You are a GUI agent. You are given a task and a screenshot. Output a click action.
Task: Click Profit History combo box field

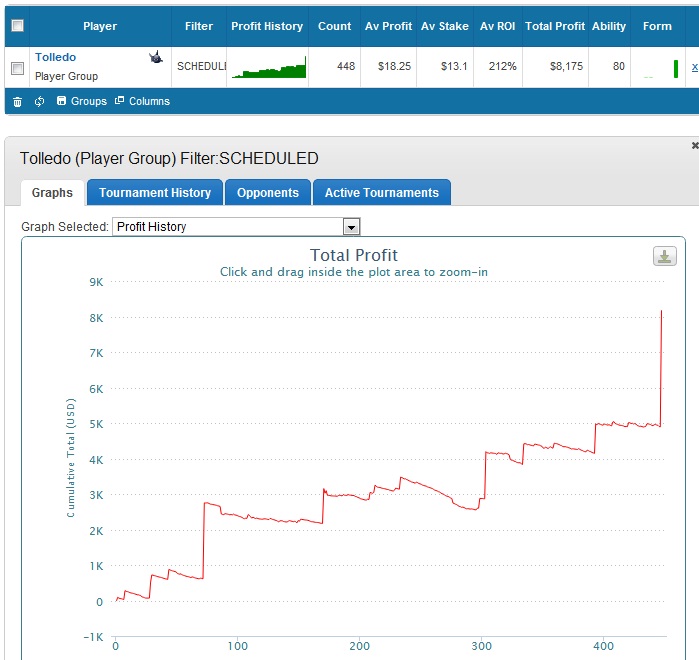coord(236,227)
